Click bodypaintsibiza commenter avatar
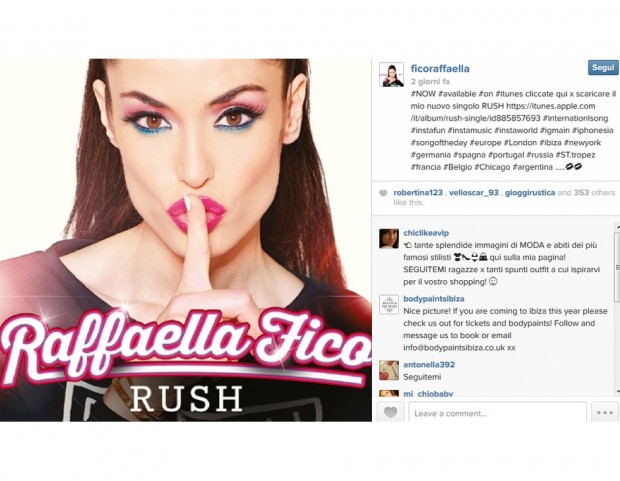Image resolution: width=620 pixels, height=481 pixels. point(389,305)
